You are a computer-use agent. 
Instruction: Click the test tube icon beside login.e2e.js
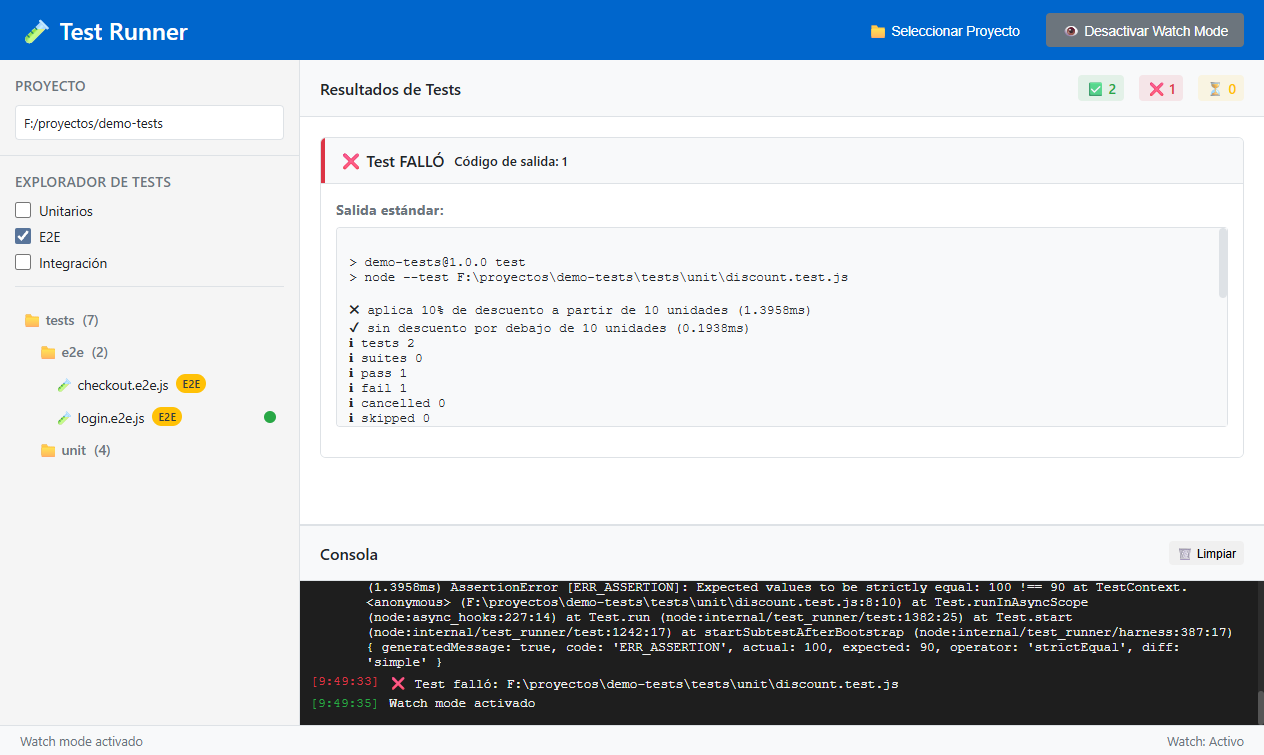pyautogui.click(x=64, y=418)
